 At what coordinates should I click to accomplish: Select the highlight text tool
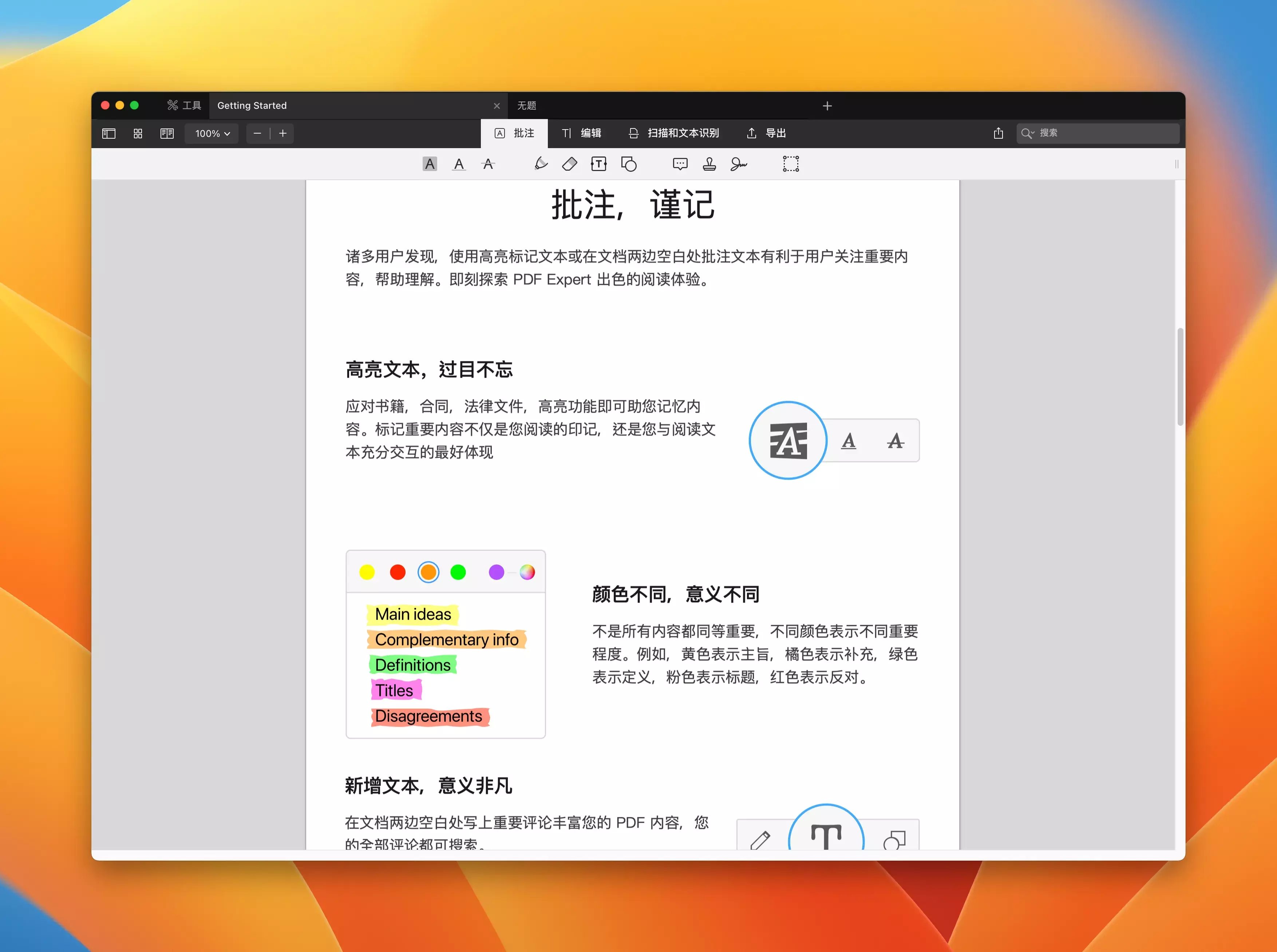pyautogui.click(x=430, y=164)
